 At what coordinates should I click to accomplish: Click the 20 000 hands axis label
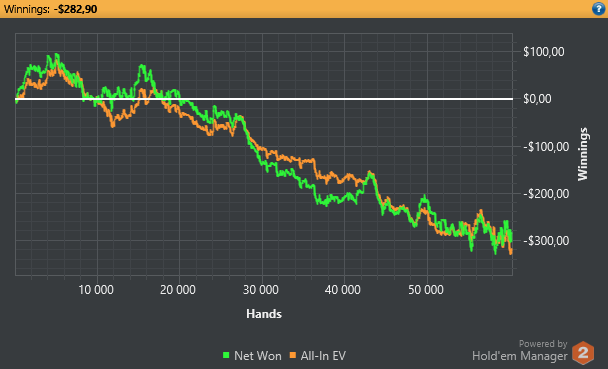pyautogui.click(x=178, y=290)
